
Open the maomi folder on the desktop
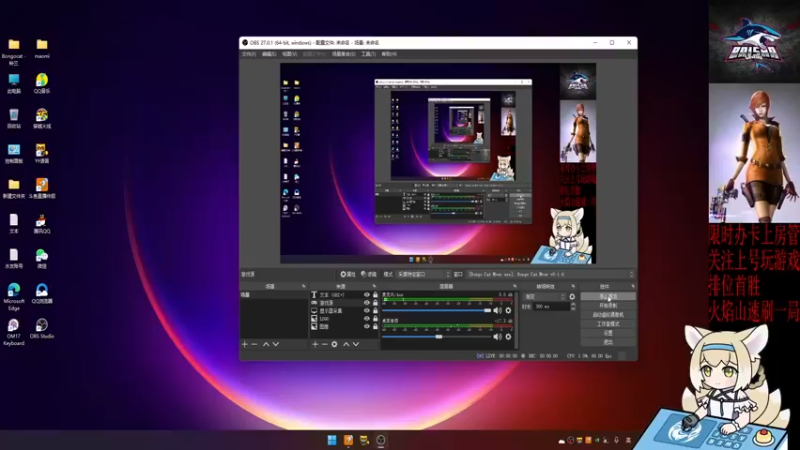[42, 48]
